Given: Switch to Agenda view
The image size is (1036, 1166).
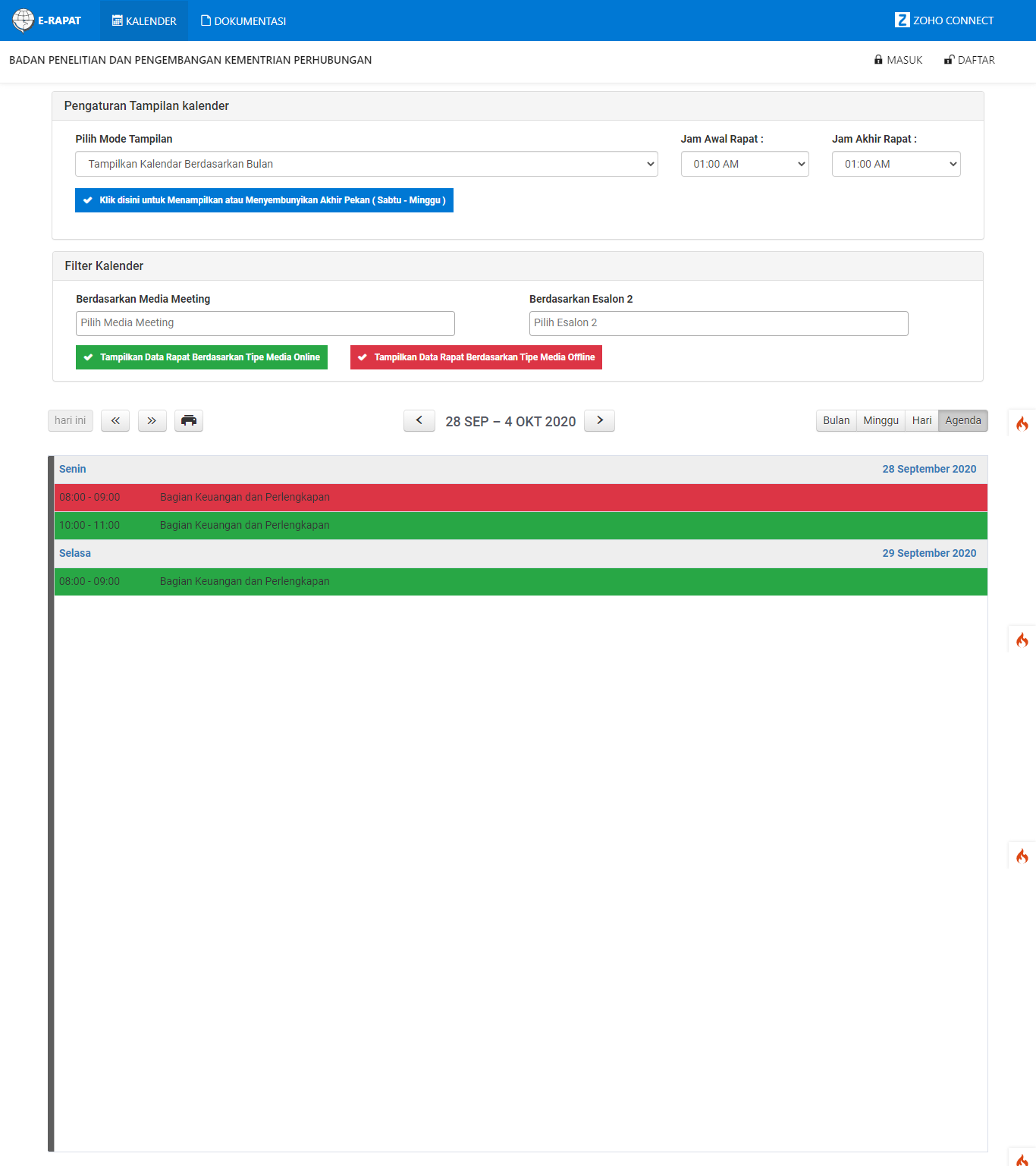Looking at the screenshot, I should pyautogui.click(x=963, y=420).
